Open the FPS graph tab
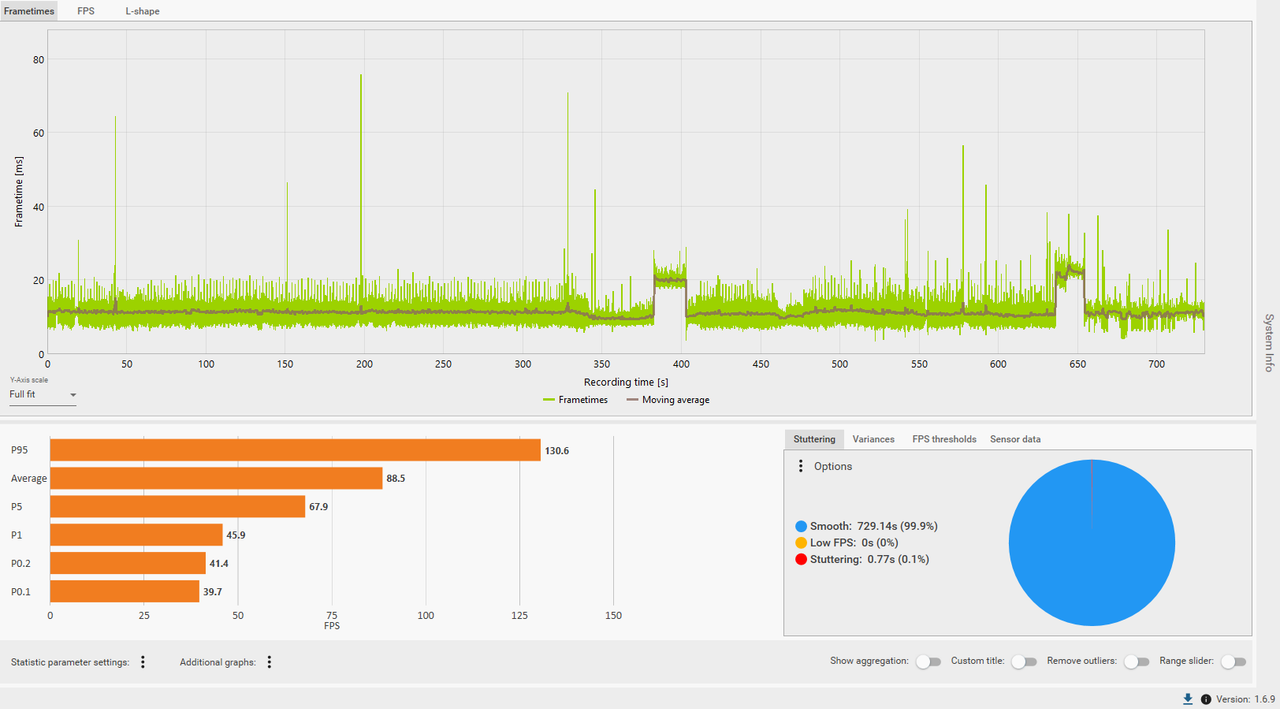Screen dimensions: 1280x709 tap(86, 11)
